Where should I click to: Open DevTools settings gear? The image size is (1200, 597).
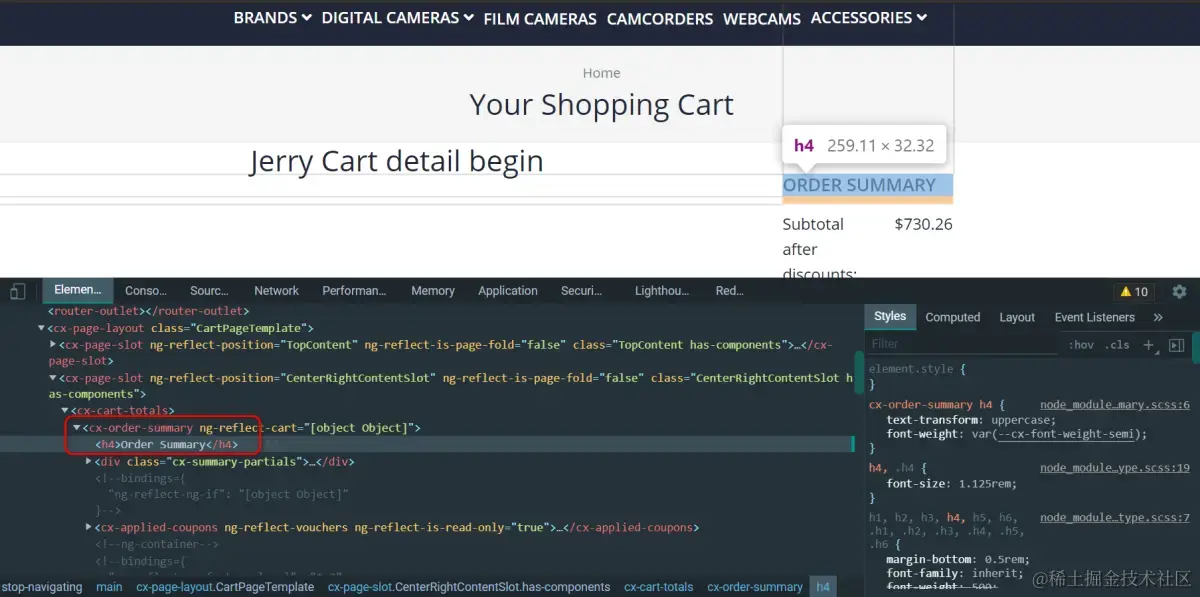click(1179, 291)
